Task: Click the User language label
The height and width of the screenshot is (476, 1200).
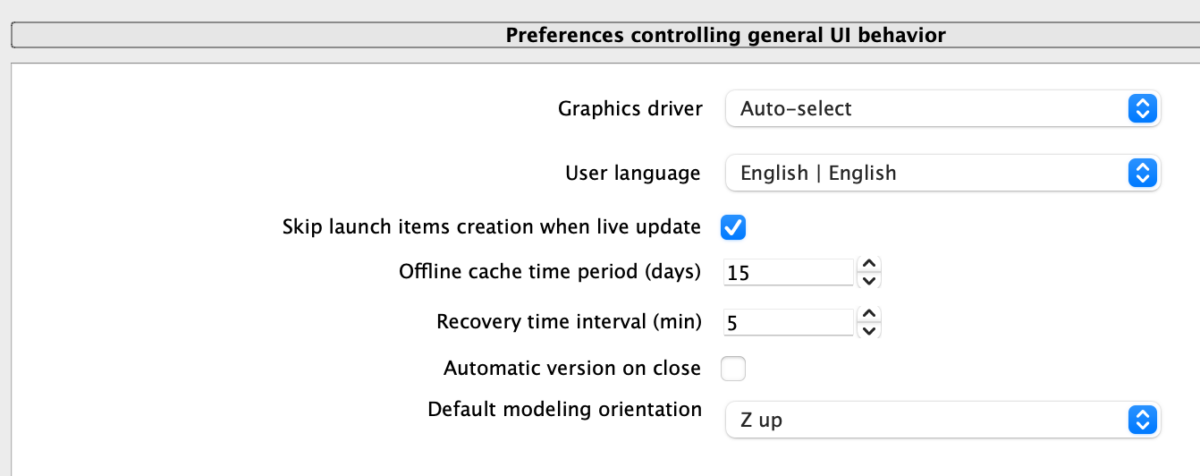Action: point(633,173)
